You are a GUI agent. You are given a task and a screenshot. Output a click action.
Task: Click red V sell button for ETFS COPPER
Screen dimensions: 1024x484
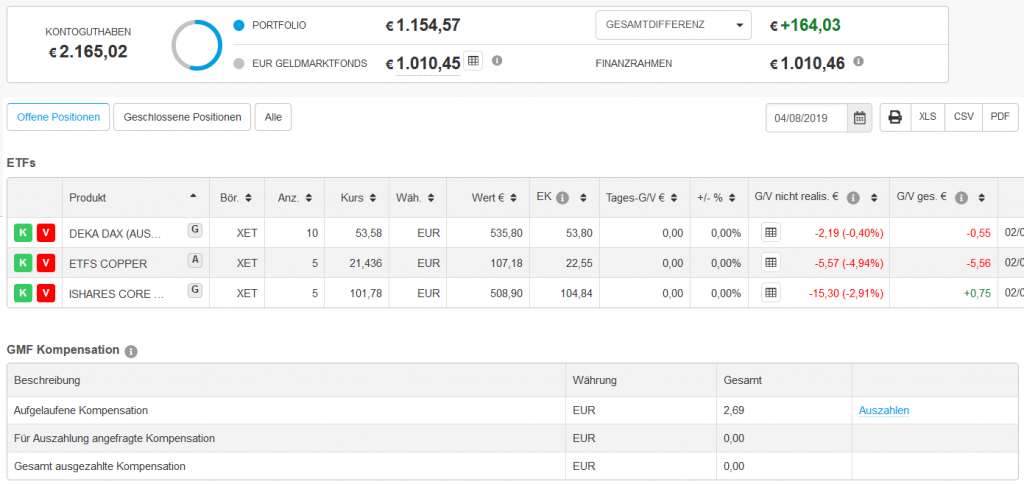coord(45,263)
